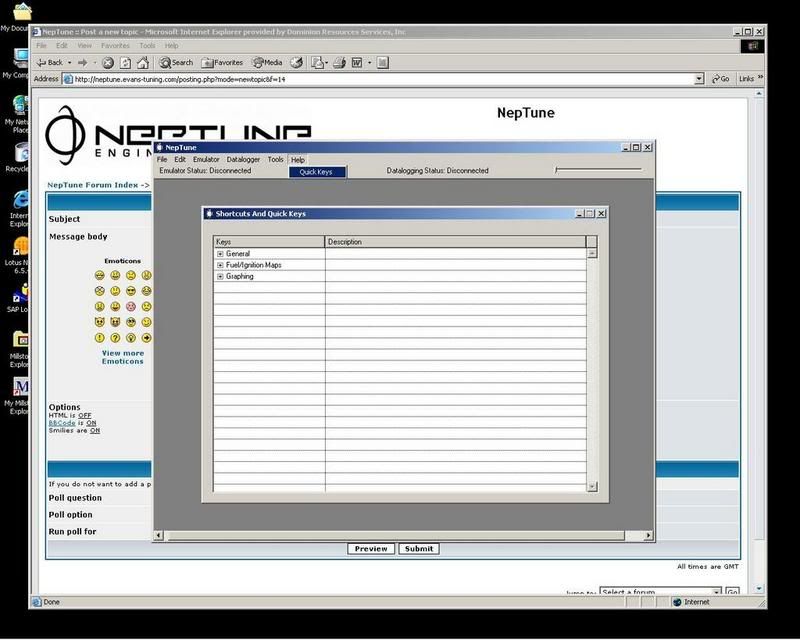Insert the Mad emoticon
Screen dimensions: 800x640
point(99,307)
